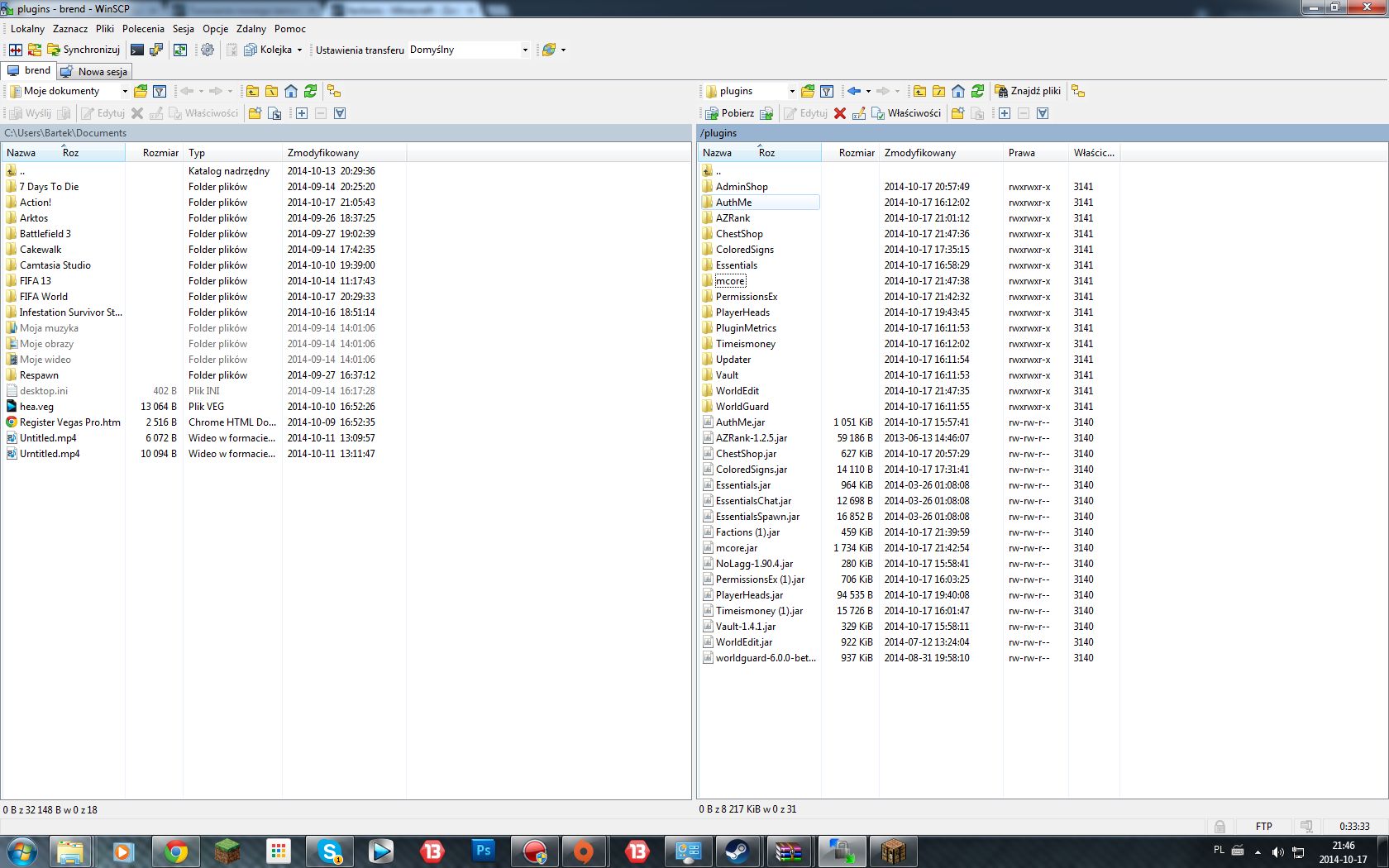Open Photoshop from the taskbar
Screen dimensions: 1389x868
tap(484, 851)
